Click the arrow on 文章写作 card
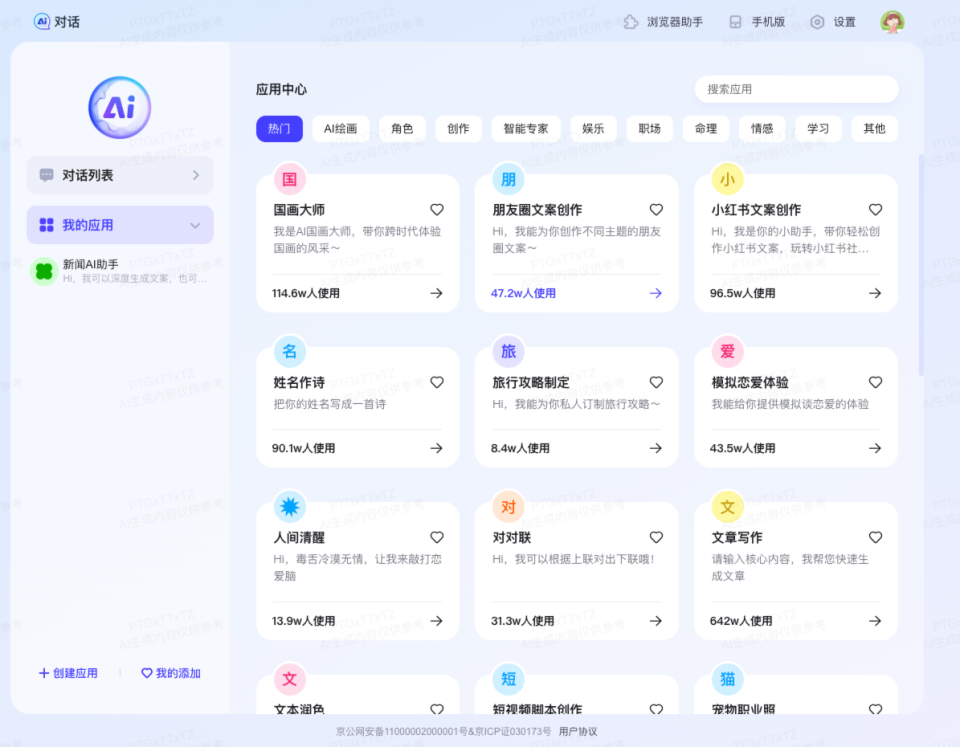 pyautogui.click(x=875, y=621)
